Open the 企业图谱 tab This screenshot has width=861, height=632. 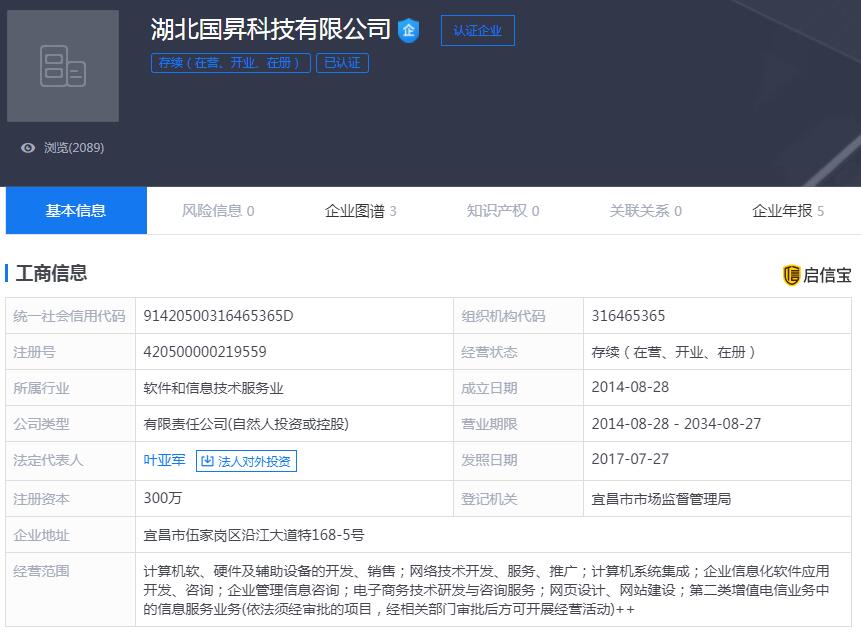tap(360, 211)
